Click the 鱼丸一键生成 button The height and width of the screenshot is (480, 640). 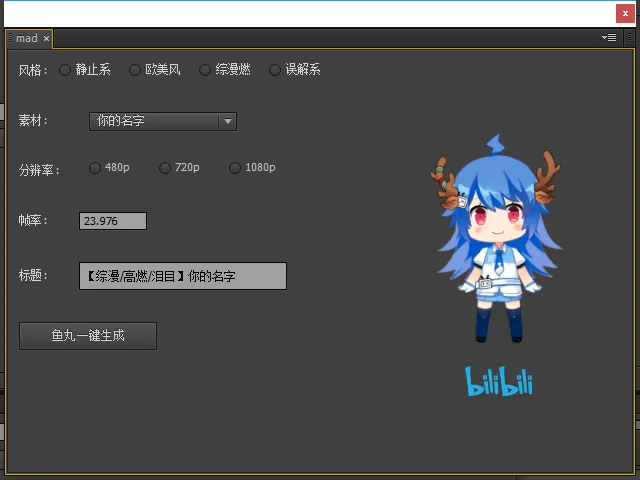tap(88, 336)
